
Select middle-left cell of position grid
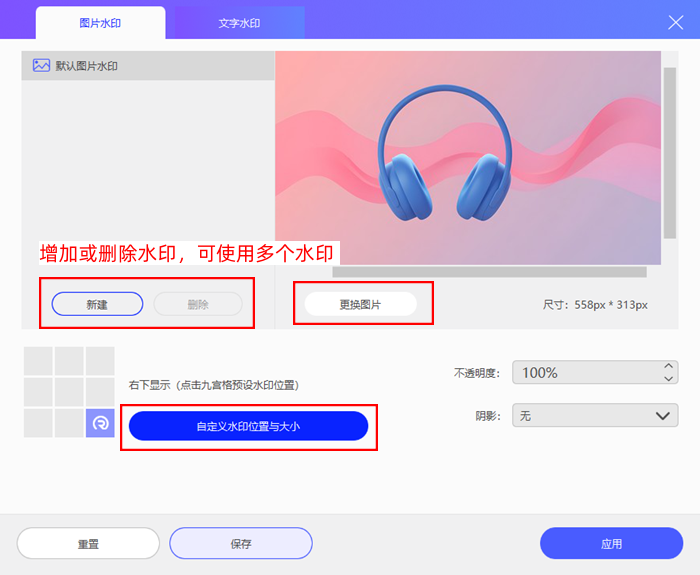point(38,392)
